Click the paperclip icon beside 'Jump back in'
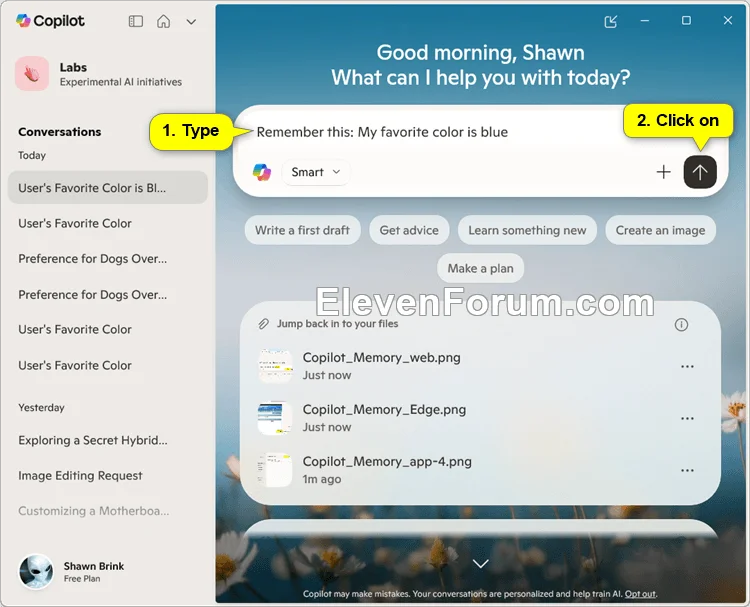The height and width of the screenshot is (607, 750). (264, 324)
